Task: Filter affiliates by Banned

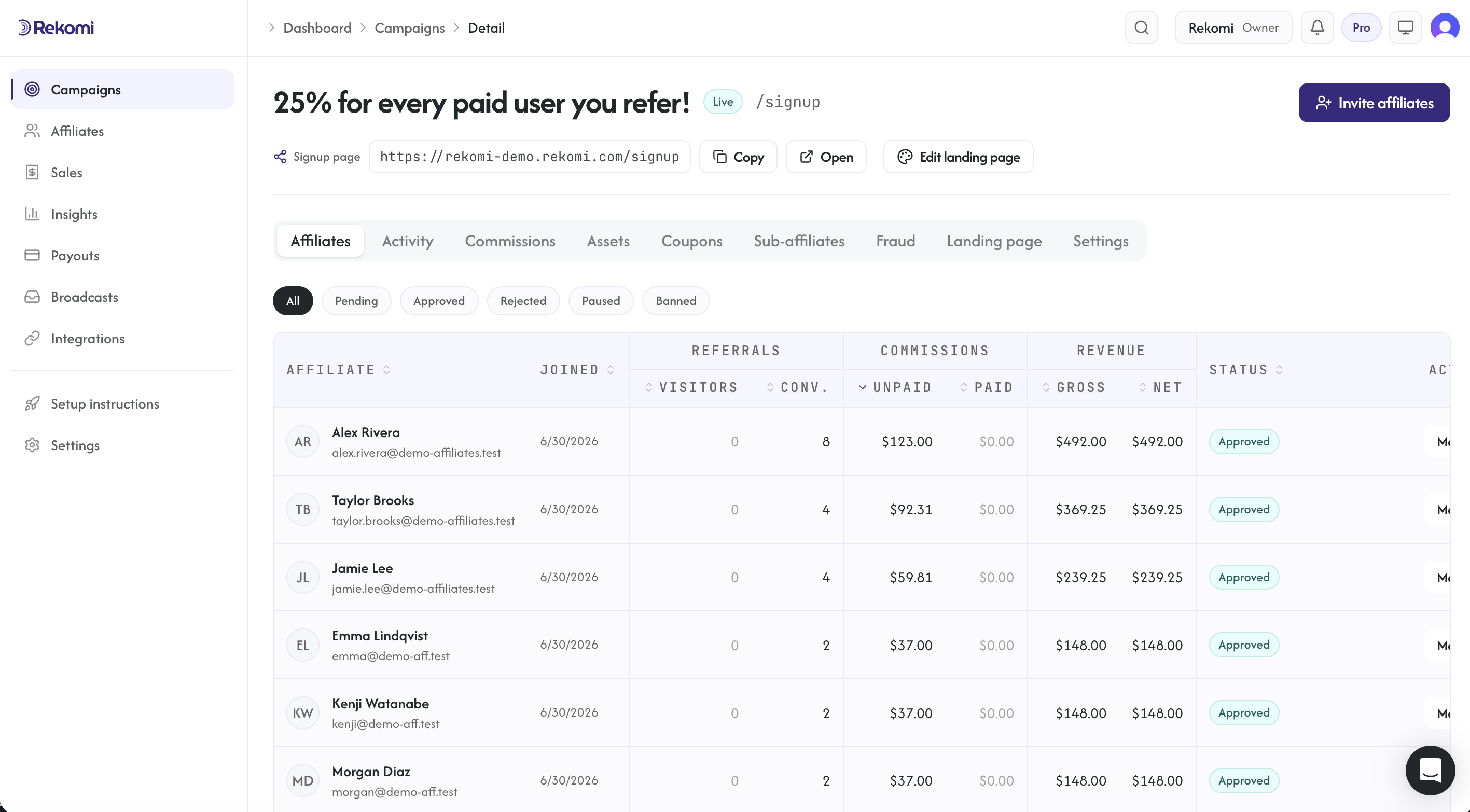Action: (x=676, y=301)
